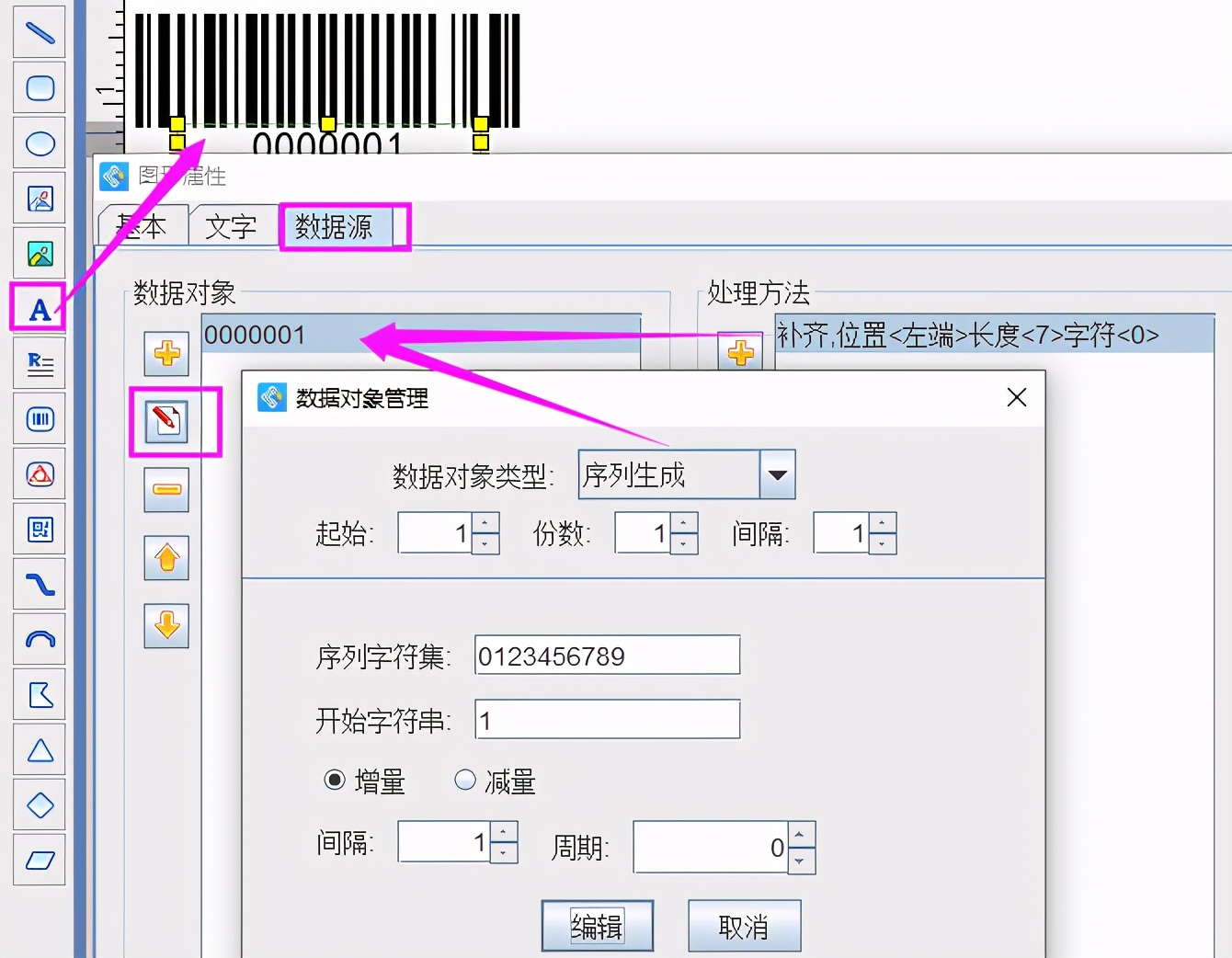This screenshot has width=1232, height=958.
Task: Decrease the 份数 value with down arrow
Action: click(x=684, y=543)
